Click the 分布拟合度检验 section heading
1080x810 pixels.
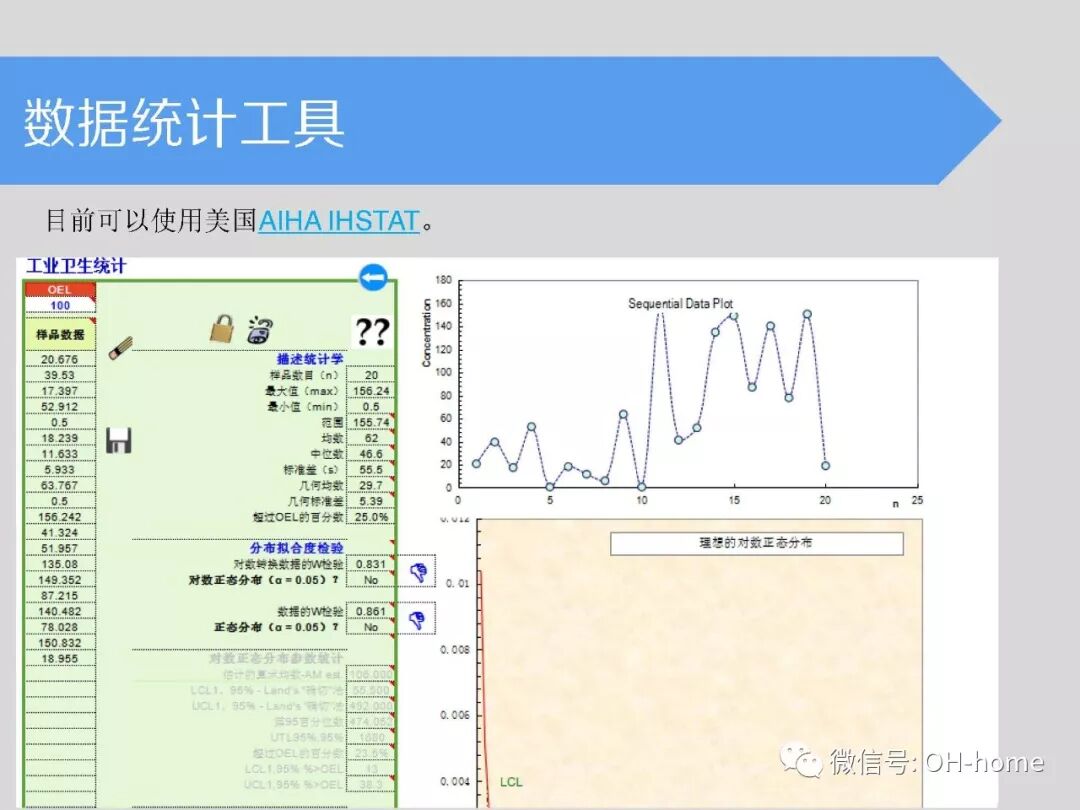pos(297,548)
